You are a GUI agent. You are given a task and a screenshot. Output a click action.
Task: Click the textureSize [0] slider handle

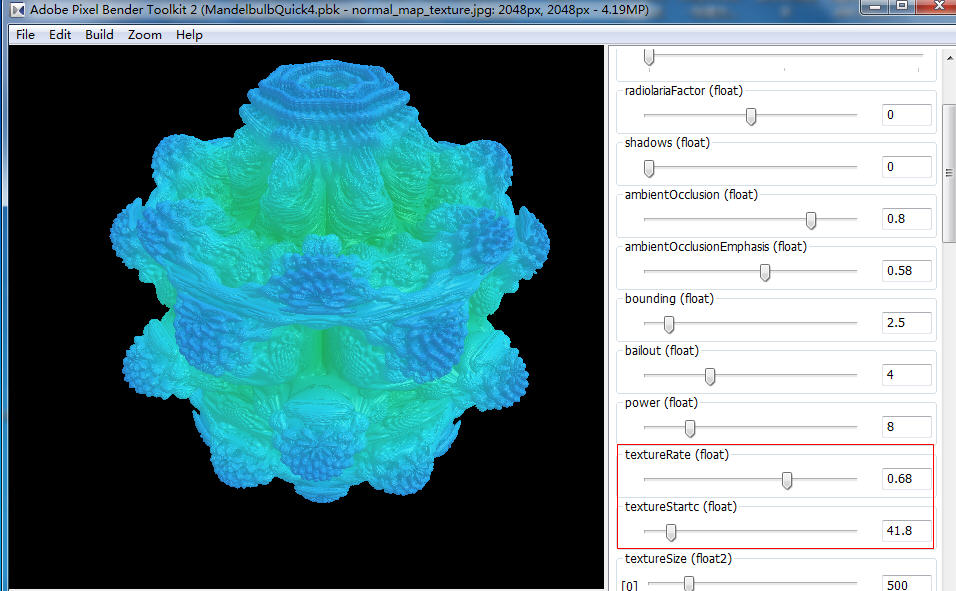click(x=688, y=583)
